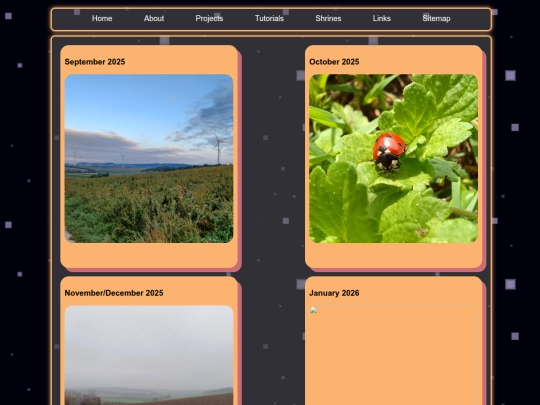Viewport: 540px width, 405px height.
Task: Go to the Home page
Action: [102, 19]
